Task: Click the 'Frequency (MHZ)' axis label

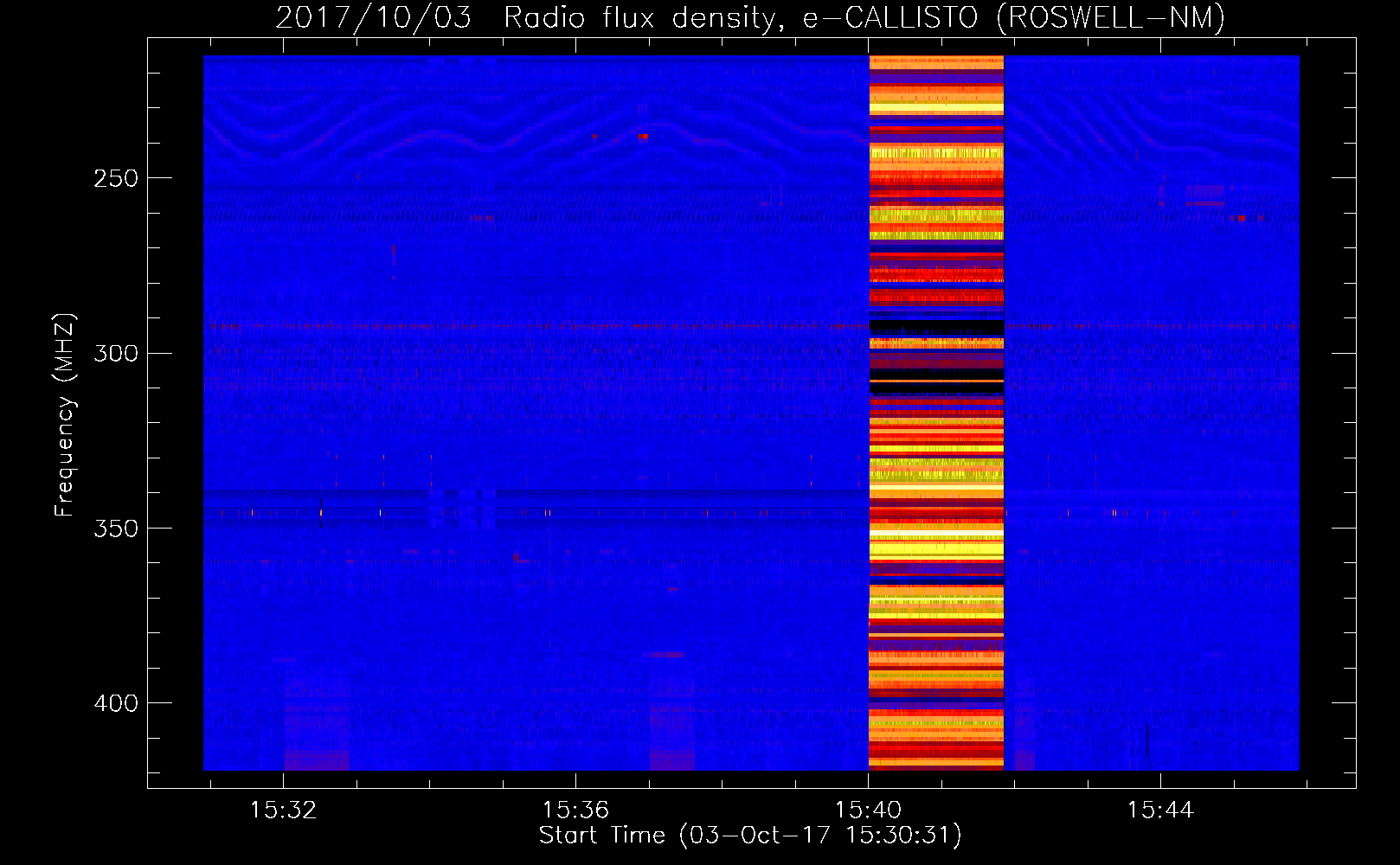Action: [65, 415]
